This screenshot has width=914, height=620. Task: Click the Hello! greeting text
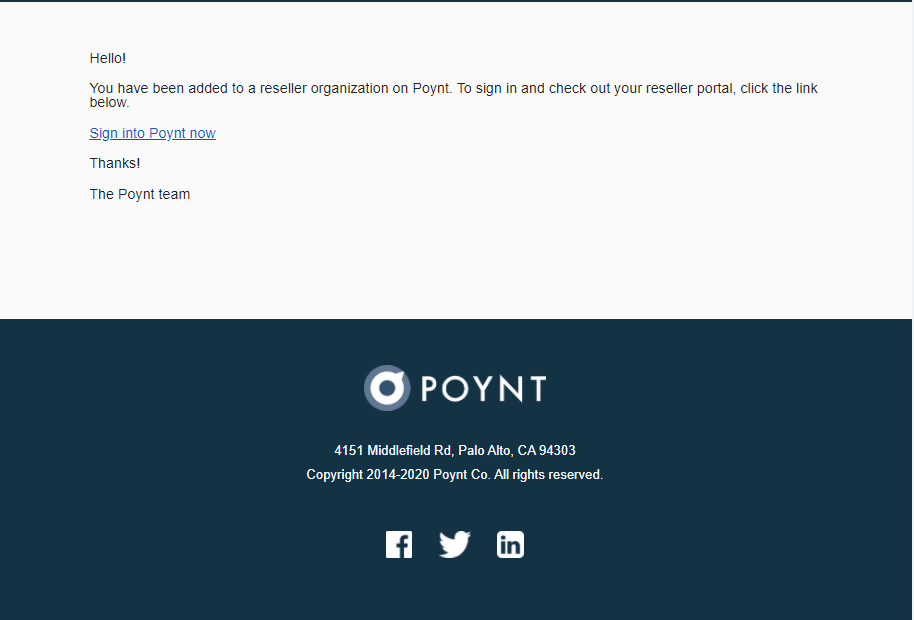pos(108,58)
